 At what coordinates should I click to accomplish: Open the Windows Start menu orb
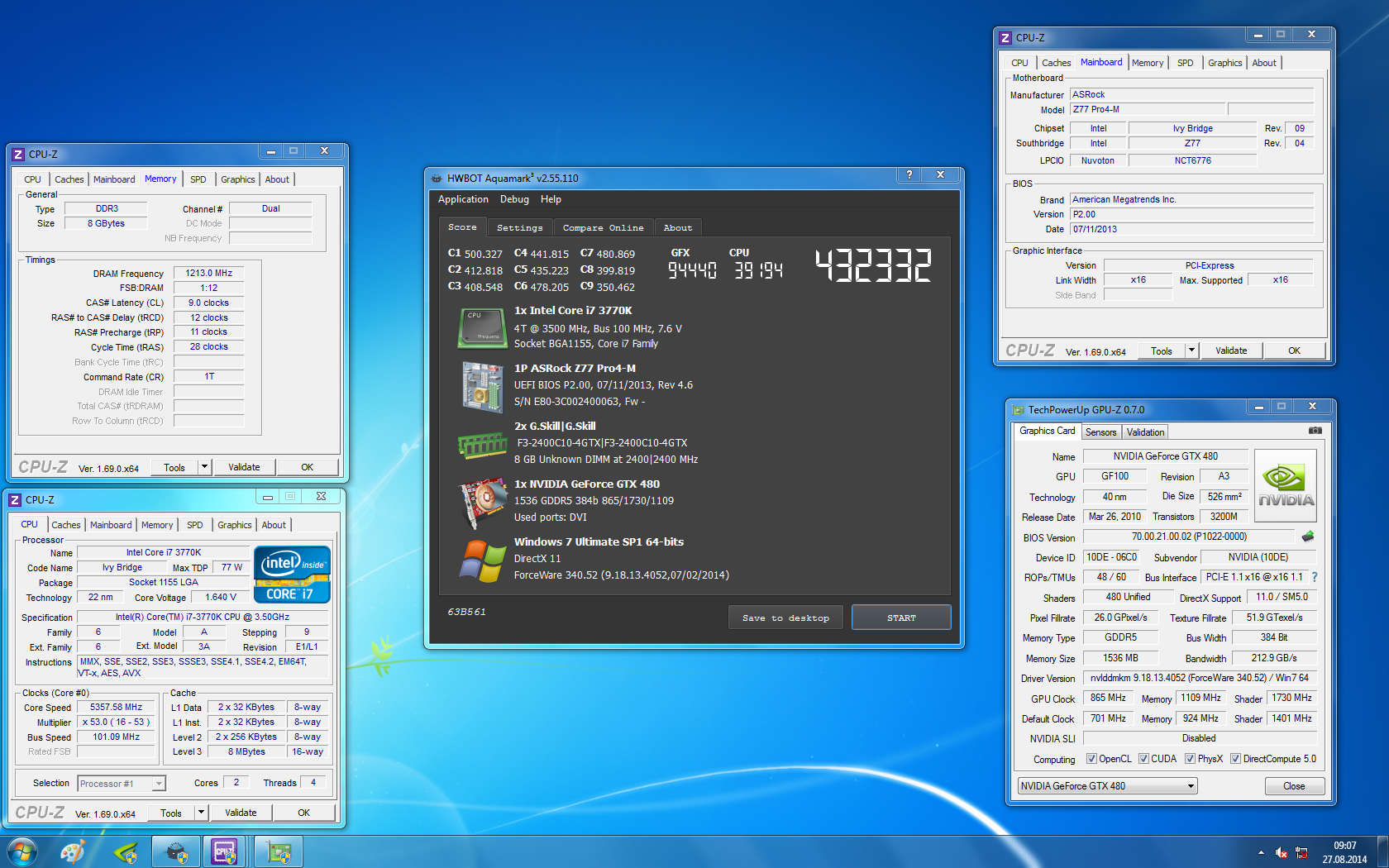pos(22,851)
